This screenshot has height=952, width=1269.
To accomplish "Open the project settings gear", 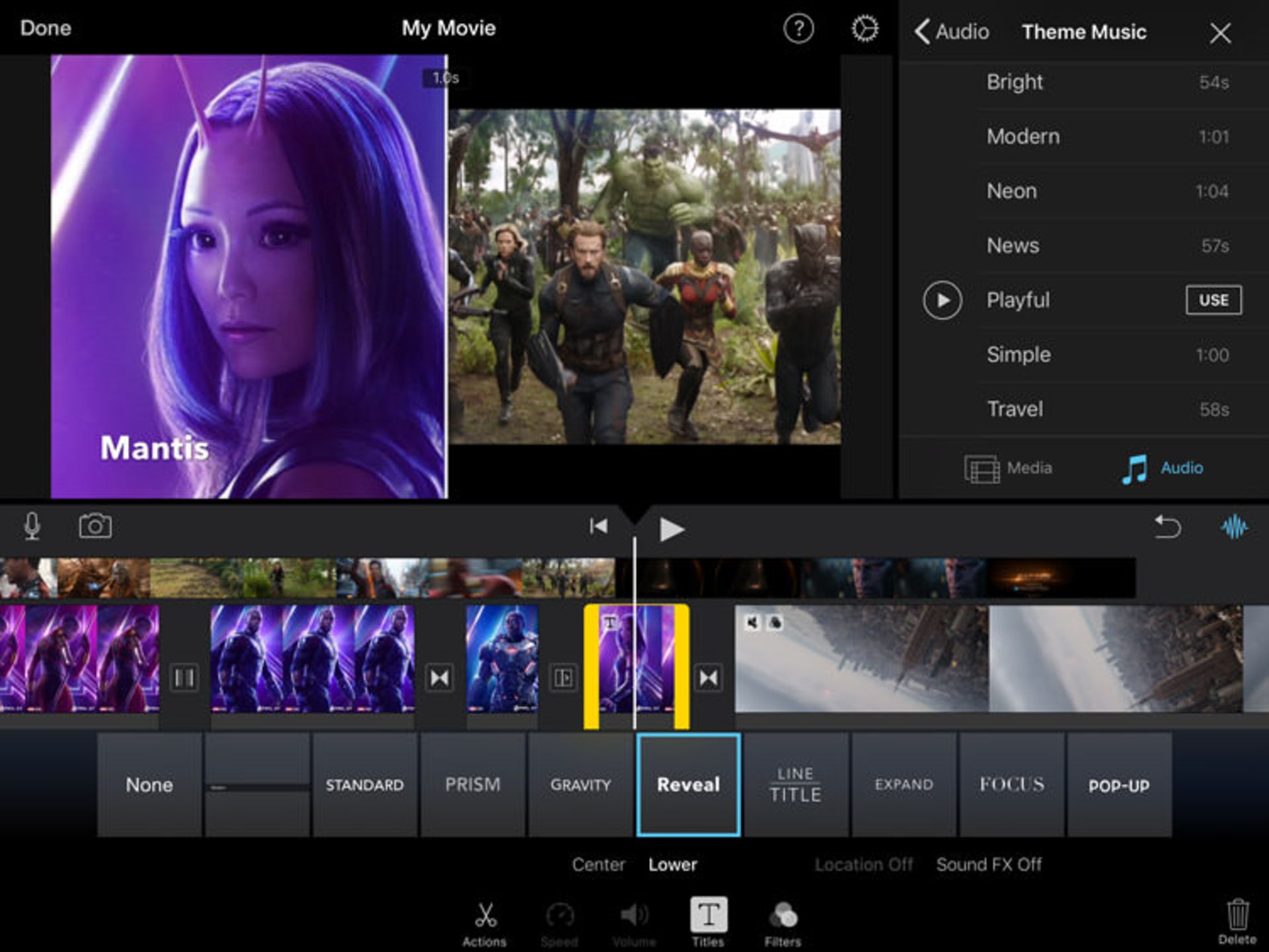I will coord(866,28).
